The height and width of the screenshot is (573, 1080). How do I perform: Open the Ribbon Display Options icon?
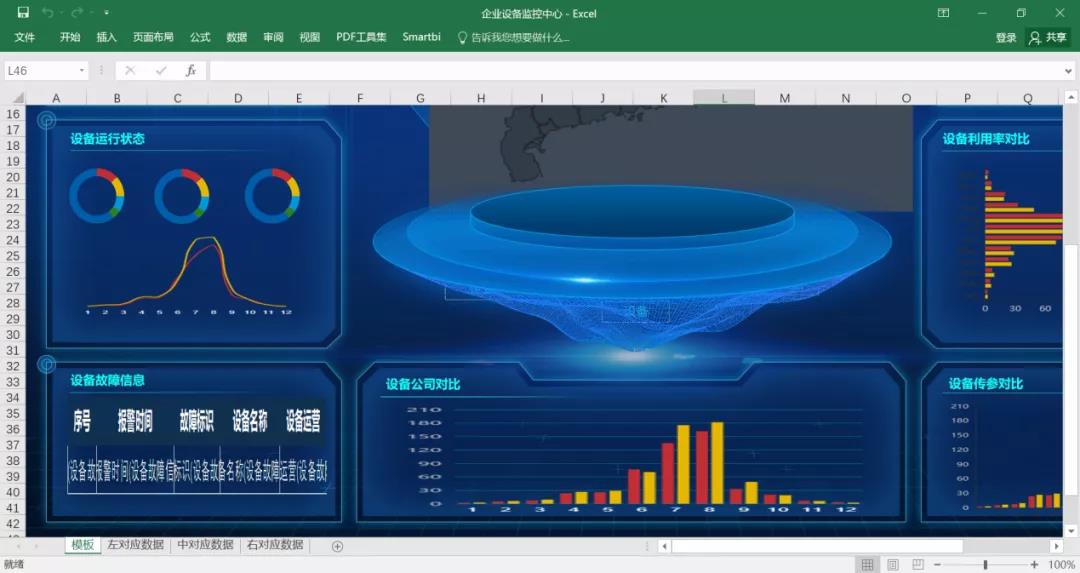coord(943,13)
